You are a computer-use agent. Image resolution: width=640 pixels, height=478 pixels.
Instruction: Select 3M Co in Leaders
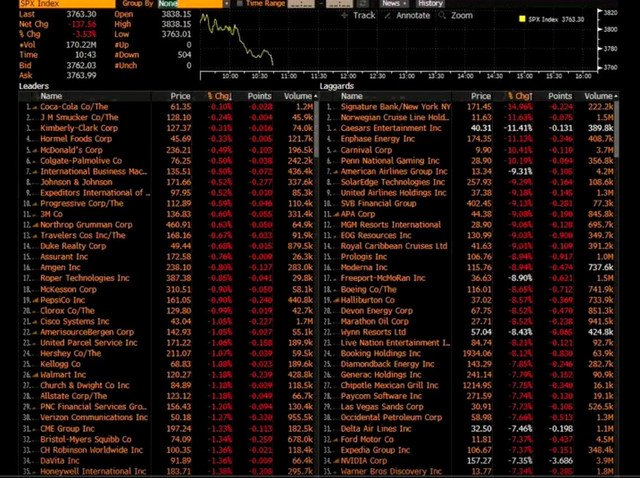point(168,214)
